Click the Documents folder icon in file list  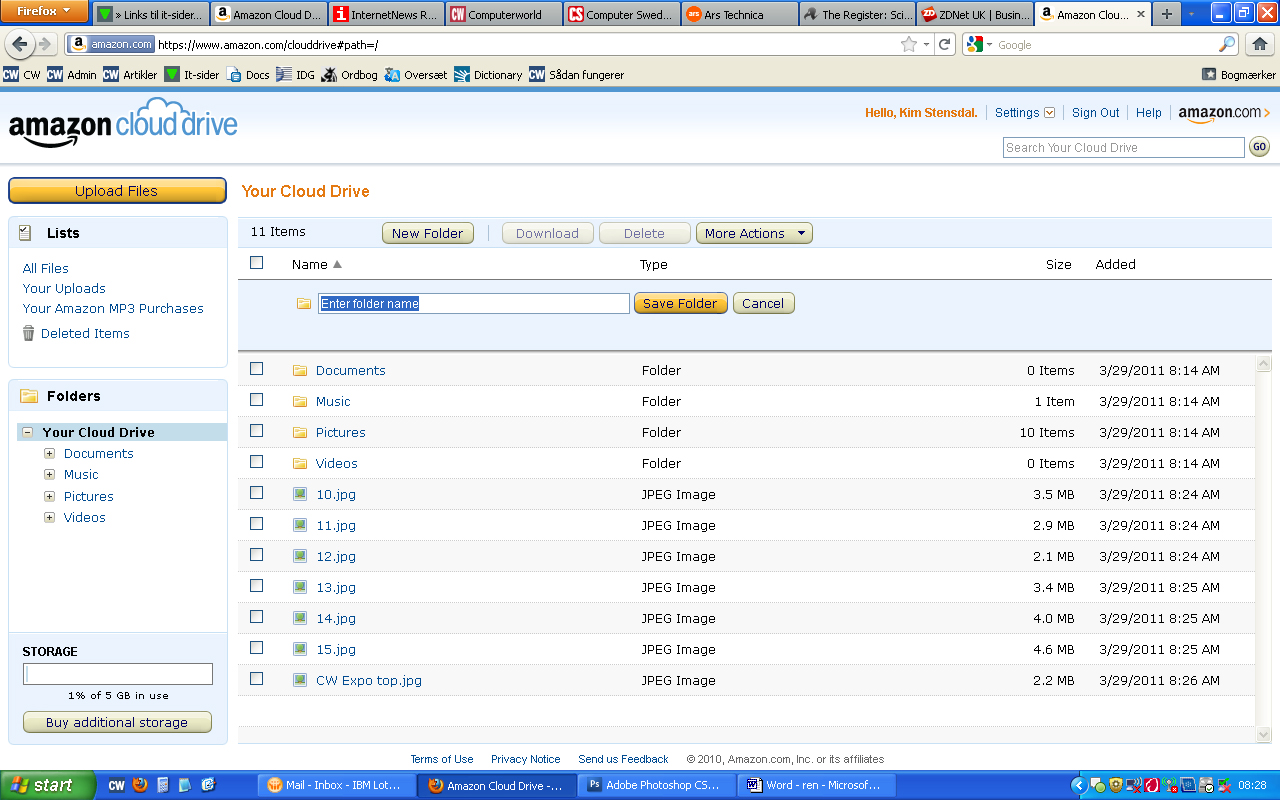300,370
